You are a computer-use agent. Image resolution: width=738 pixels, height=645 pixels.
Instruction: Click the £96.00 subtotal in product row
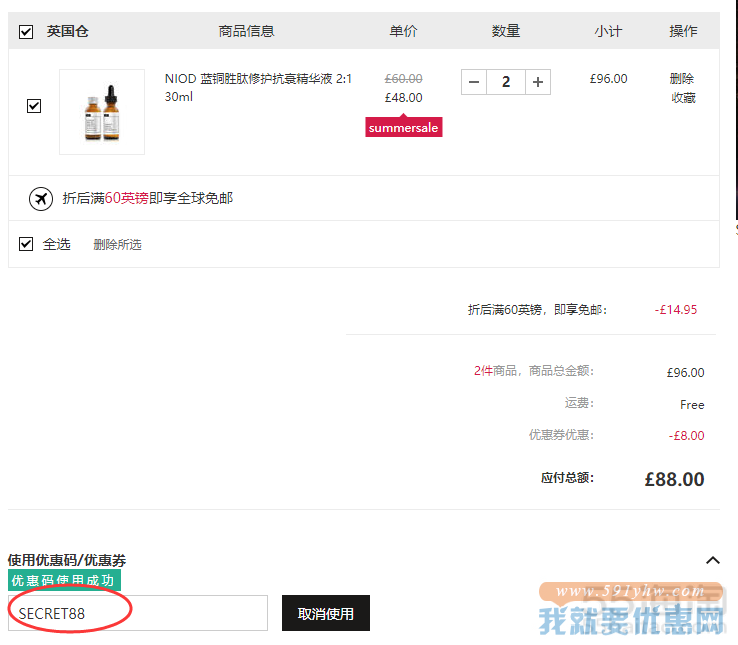(x=609, y=79)
